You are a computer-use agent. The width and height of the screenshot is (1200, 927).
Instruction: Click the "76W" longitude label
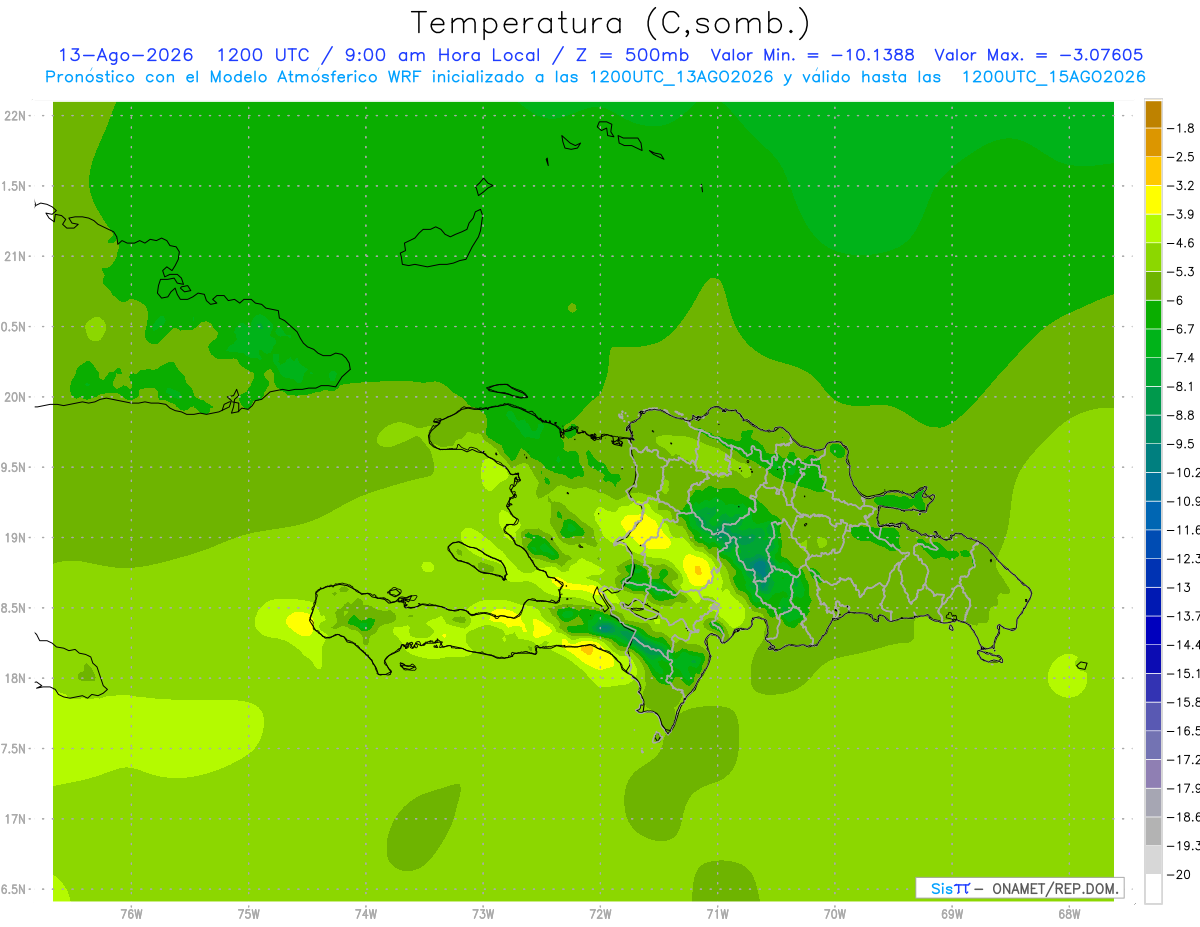click(x=131, y=914)
